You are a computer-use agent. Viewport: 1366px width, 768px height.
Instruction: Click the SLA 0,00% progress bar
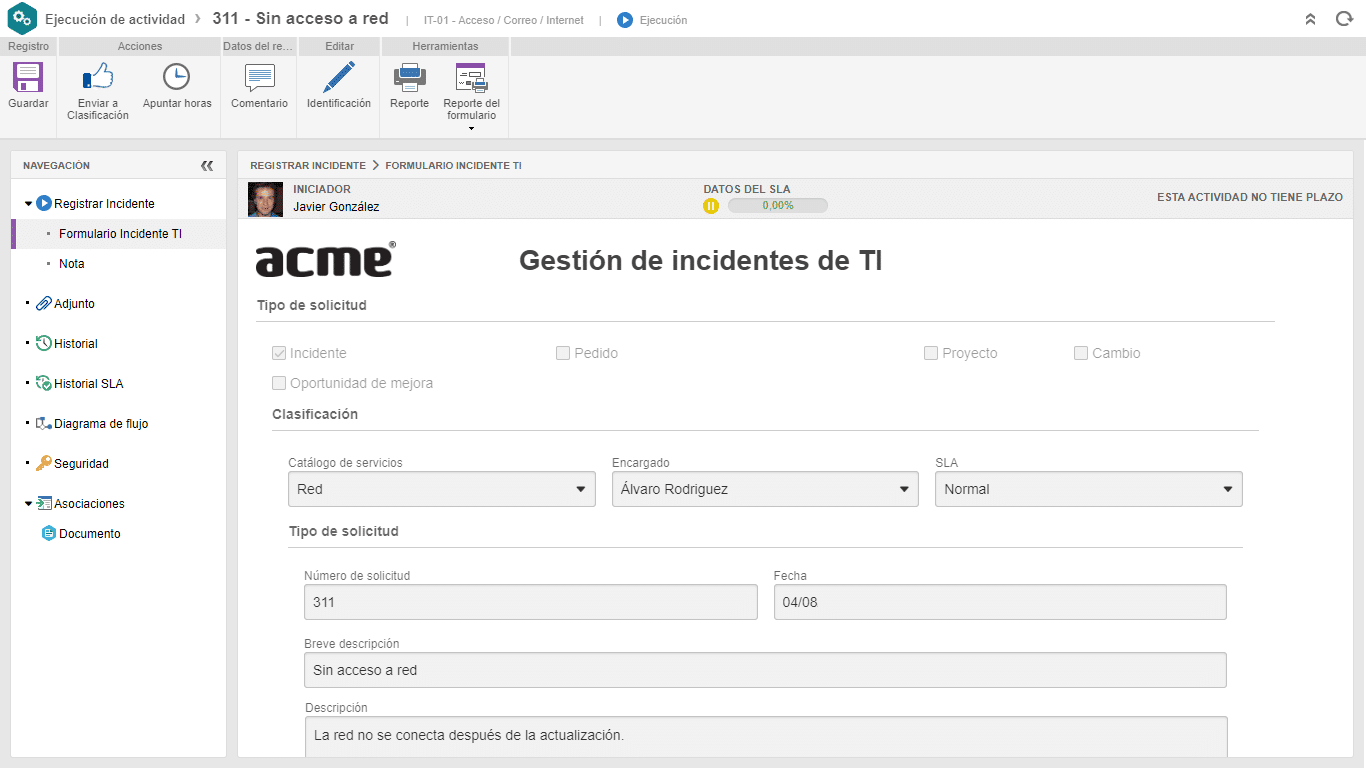point(777,206)
